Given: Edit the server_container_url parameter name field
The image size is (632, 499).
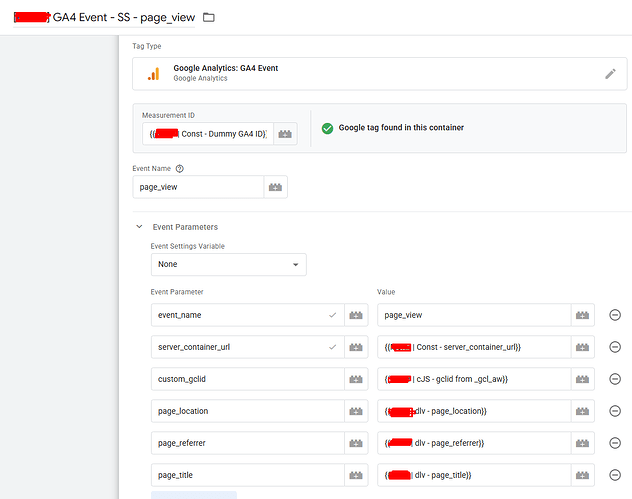Looking at the screenshot, I should pos(248,347).
